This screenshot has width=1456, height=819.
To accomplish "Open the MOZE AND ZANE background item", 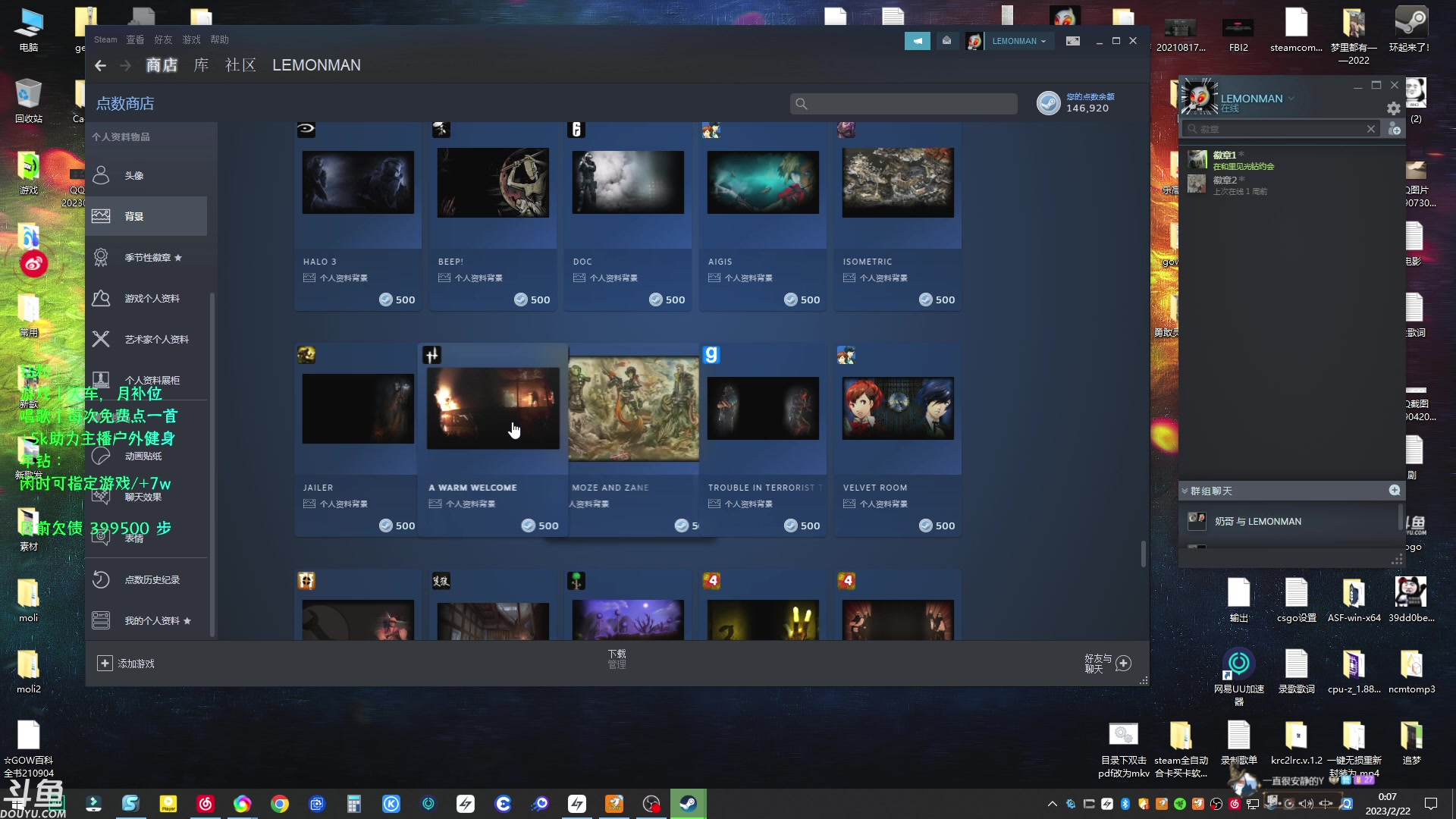I will pyautogui.click(x=634, y=440).
